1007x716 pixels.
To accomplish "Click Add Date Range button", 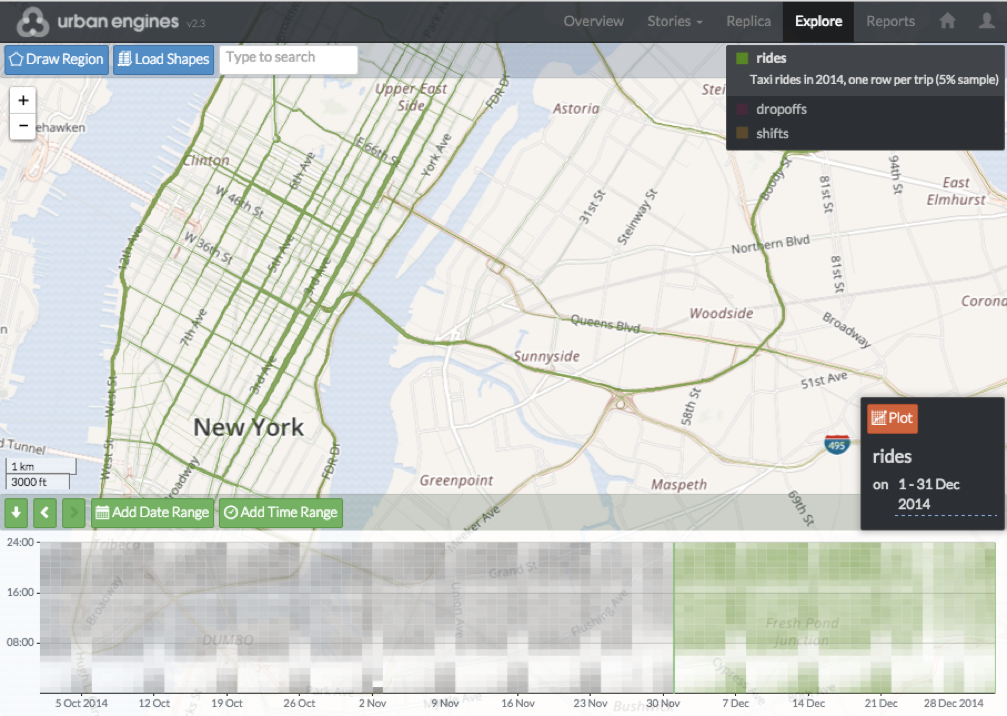I will coord(153,513).
